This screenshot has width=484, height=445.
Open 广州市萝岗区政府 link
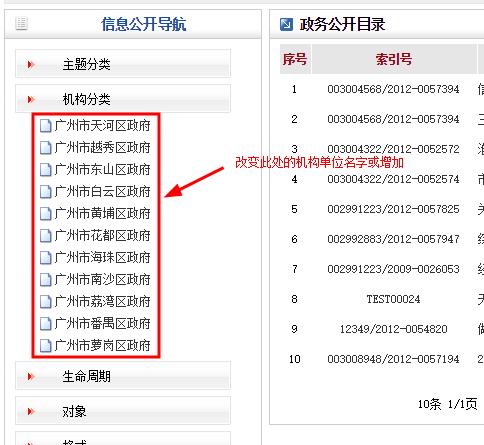tap(102, 346)
